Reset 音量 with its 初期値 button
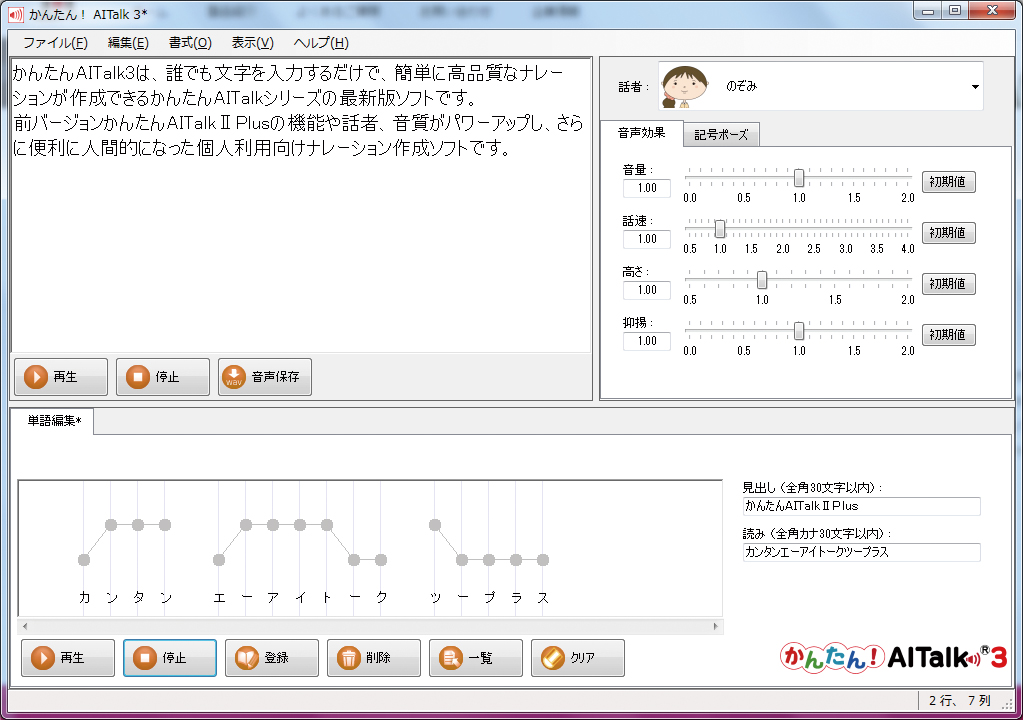1023x720 pixels. tap(948, 182)
